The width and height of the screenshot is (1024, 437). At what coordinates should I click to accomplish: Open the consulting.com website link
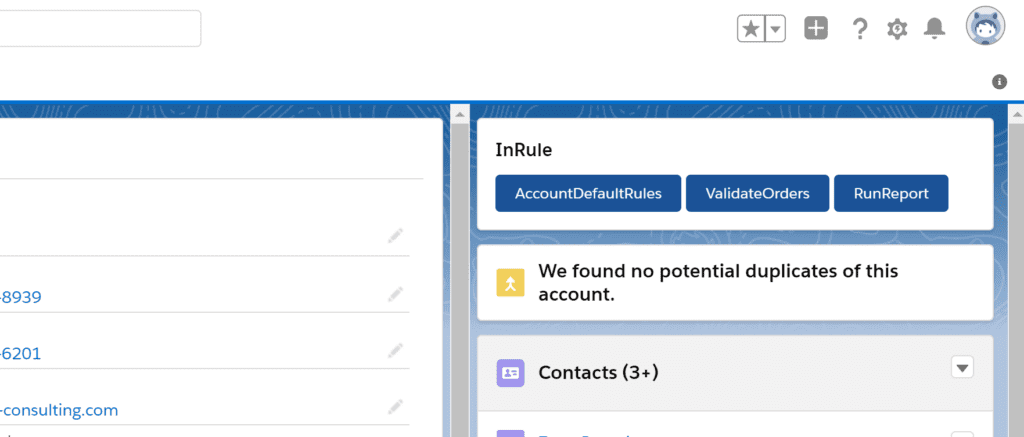[60, 410]
